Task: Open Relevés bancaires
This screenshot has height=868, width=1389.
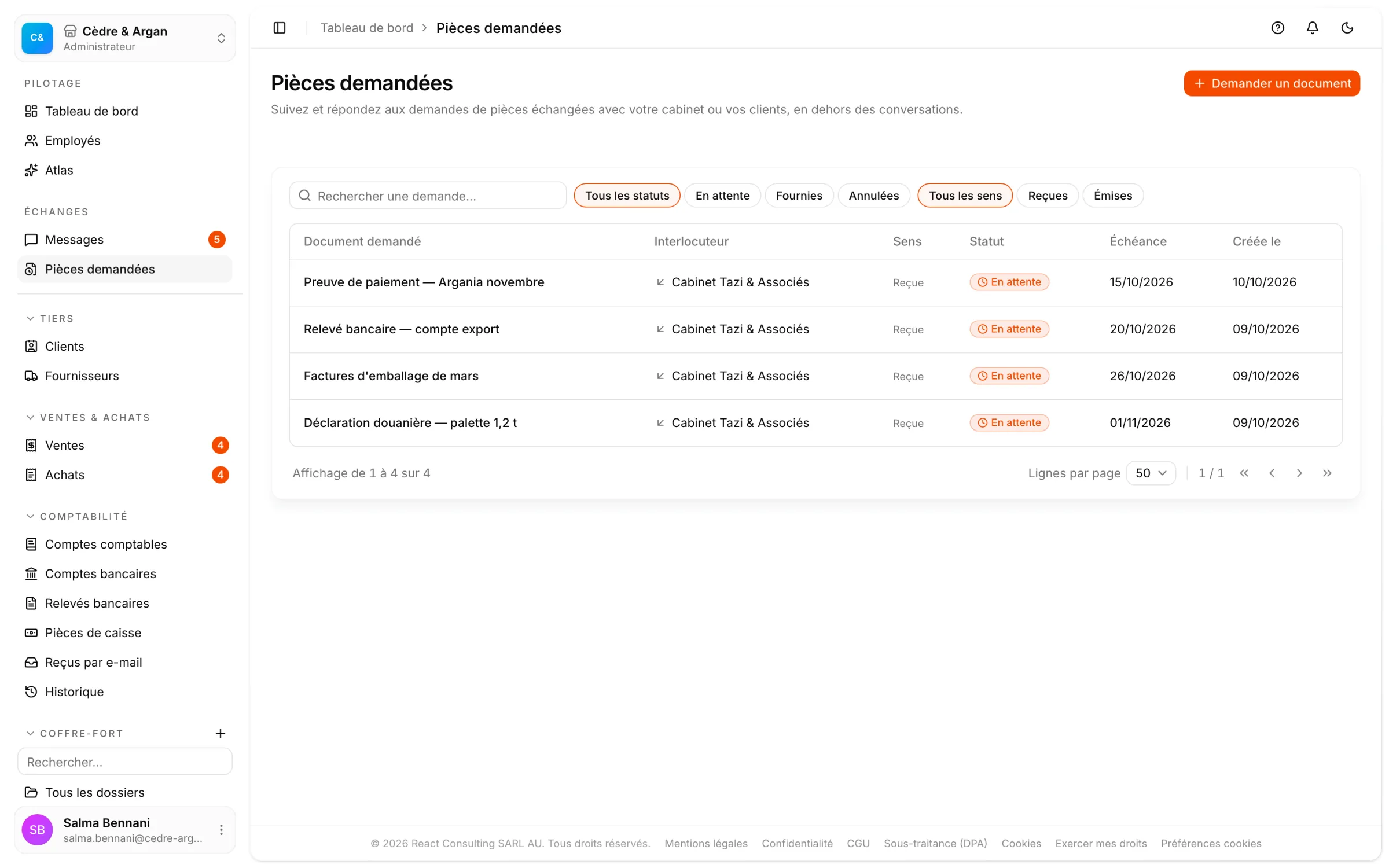Action: pos(124,603)
